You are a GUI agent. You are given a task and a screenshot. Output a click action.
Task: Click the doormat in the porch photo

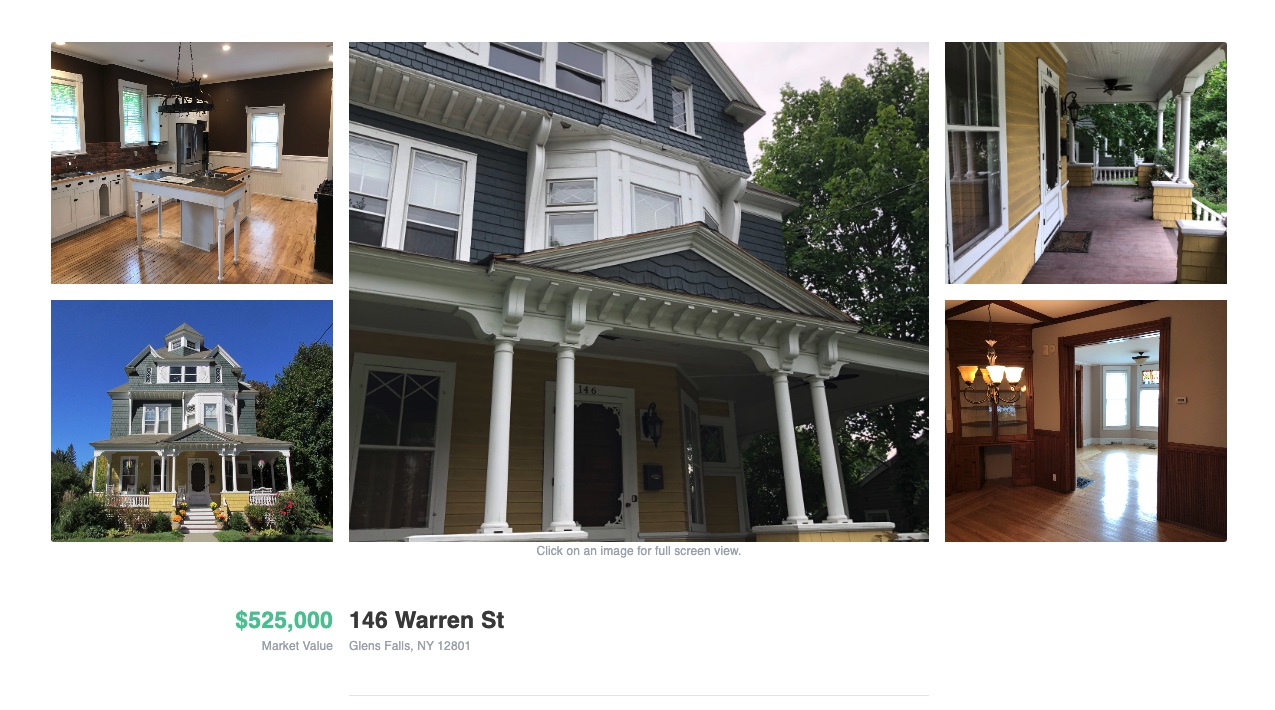[1070, 241]
